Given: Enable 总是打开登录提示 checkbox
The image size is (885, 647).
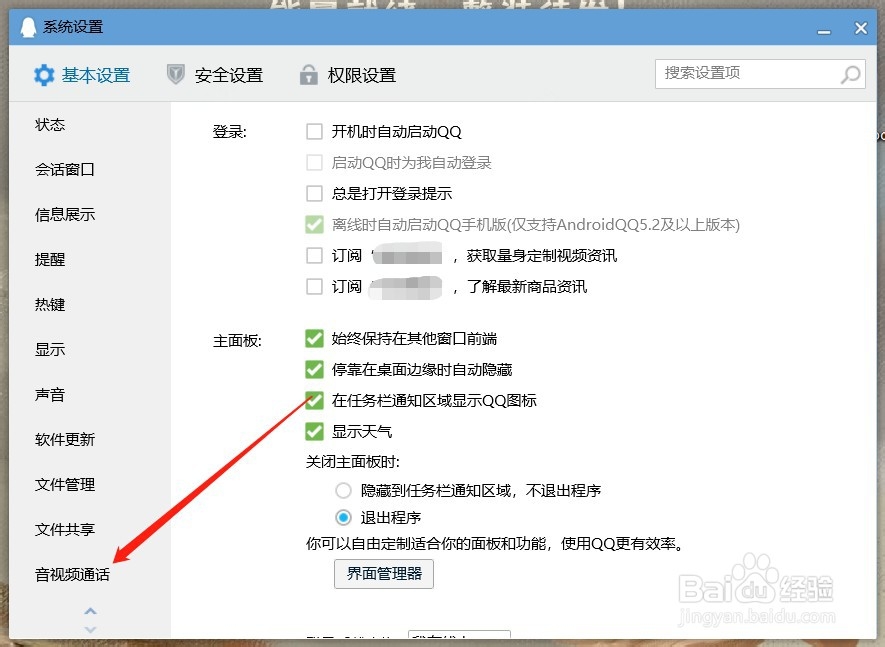Looking at the screenshot, I should [x=314, y=194].
